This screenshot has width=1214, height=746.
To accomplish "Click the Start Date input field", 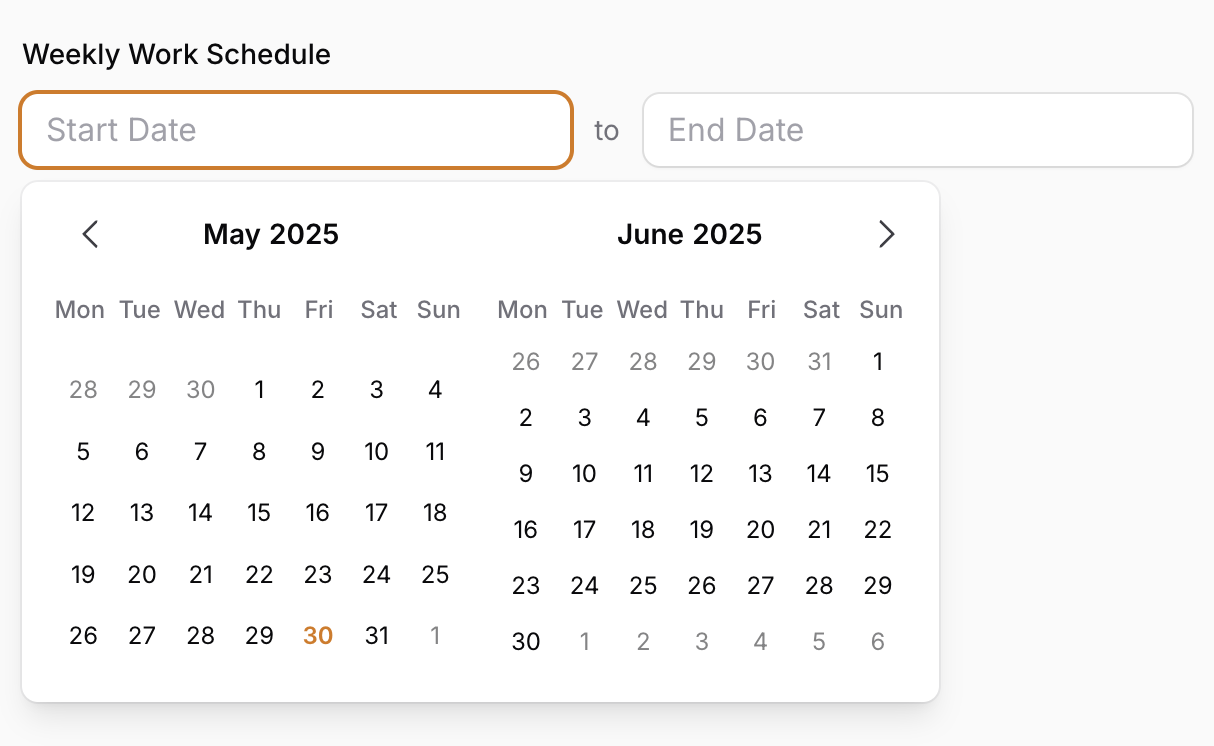I will pos(296,130).
